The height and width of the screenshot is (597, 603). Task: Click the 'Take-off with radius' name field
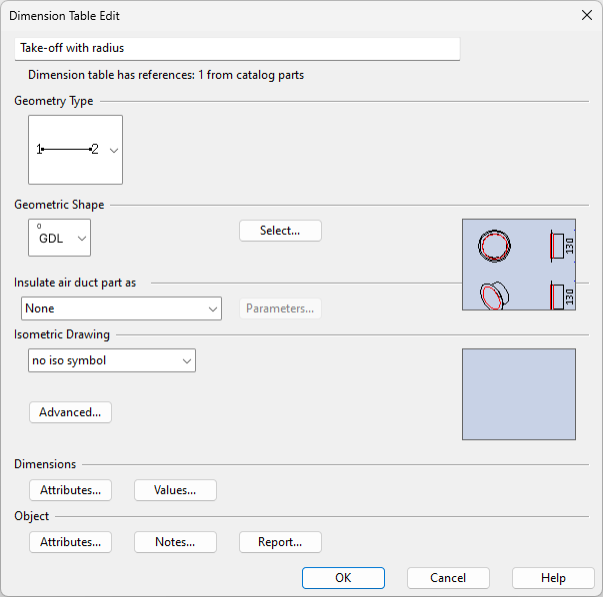pyautogui.click(x=238, y=48)
